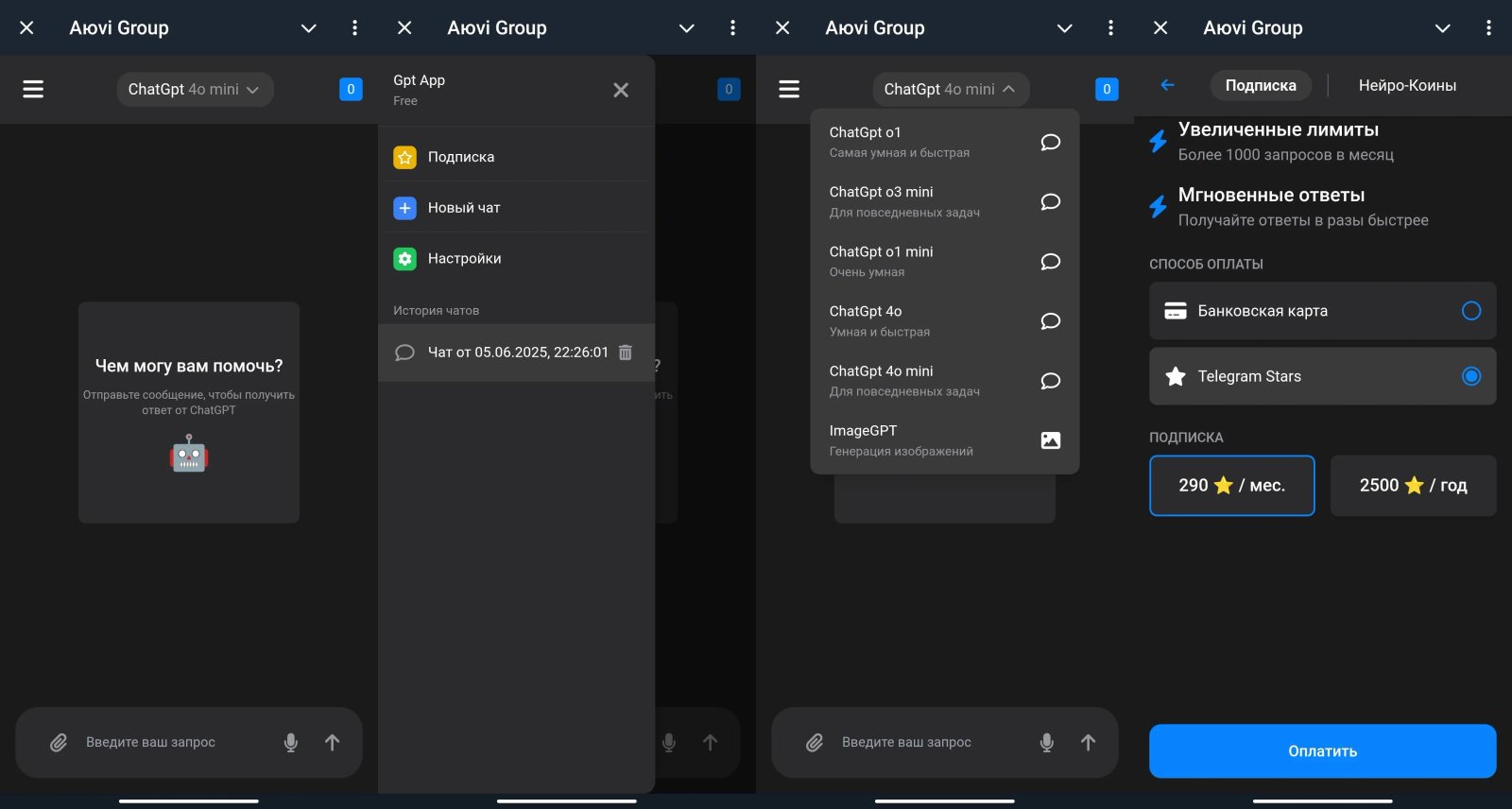The height and width of the screenshot is (809, 1512).
Task: Click chat bubble icon of ChatGpt o1
Action: 1050,142
